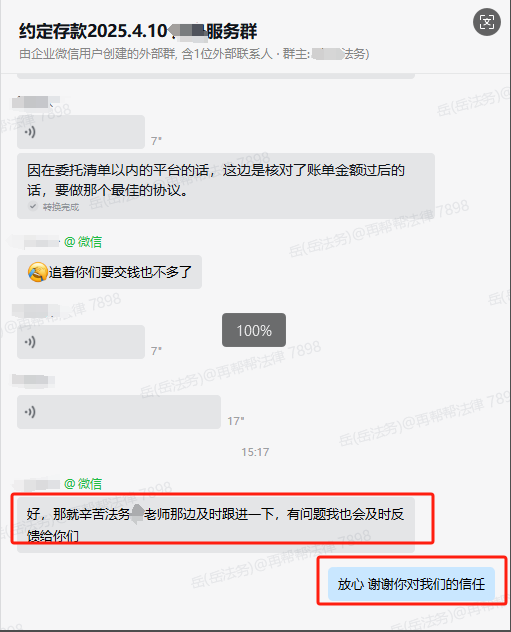Screen dimensions: 511x632
Task: Click the checkmark icon beside 转换完成
Action: [x=33, y=206]
